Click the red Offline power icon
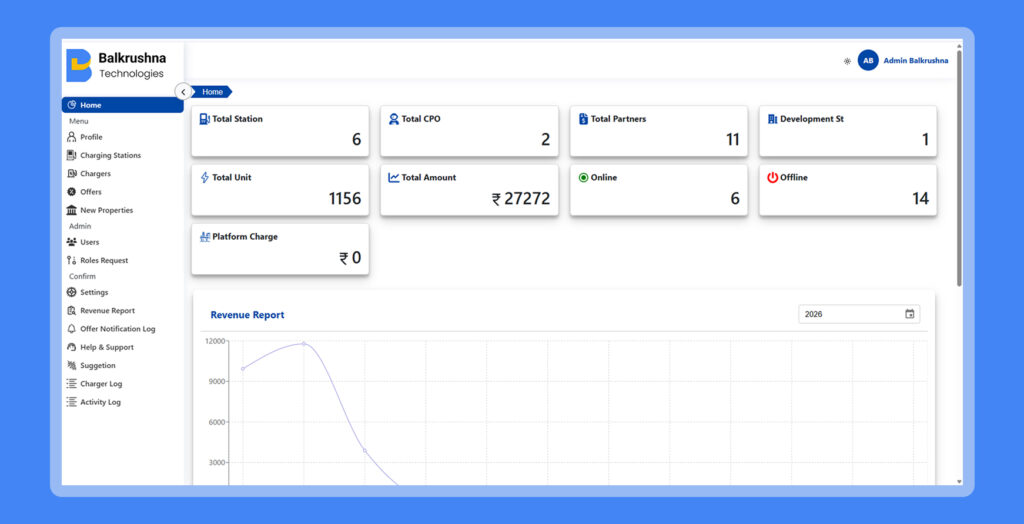1024x524 pixels. [x=773, y=177]
